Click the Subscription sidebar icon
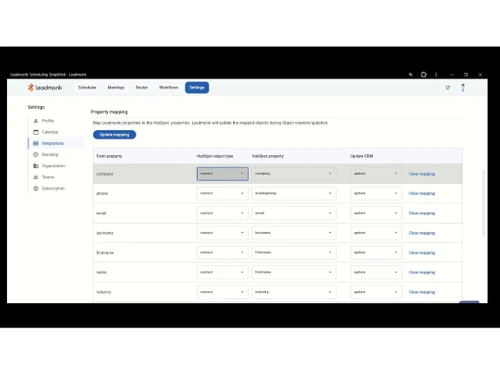 pos(36,188)
